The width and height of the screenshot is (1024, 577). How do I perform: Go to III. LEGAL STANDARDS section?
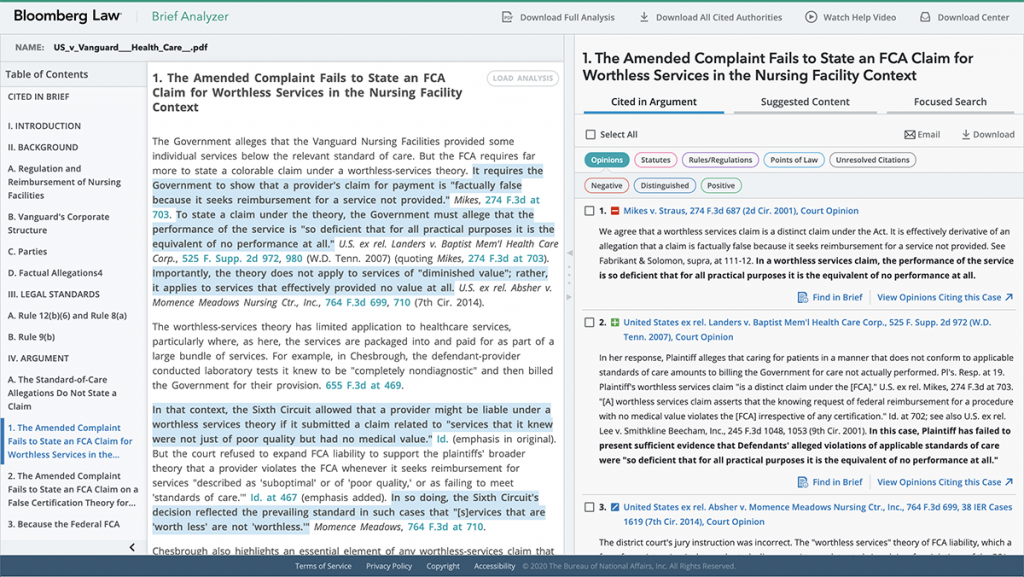(x=54, y=294)
